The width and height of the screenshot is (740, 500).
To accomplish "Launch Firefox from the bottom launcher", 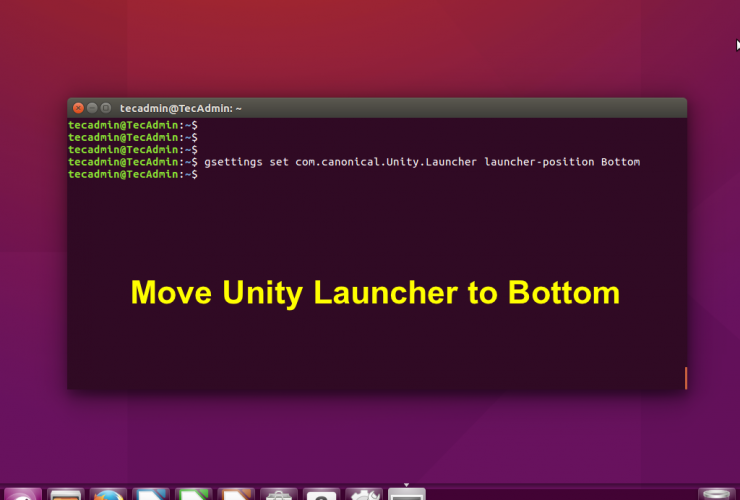I will tap(108, 493).
